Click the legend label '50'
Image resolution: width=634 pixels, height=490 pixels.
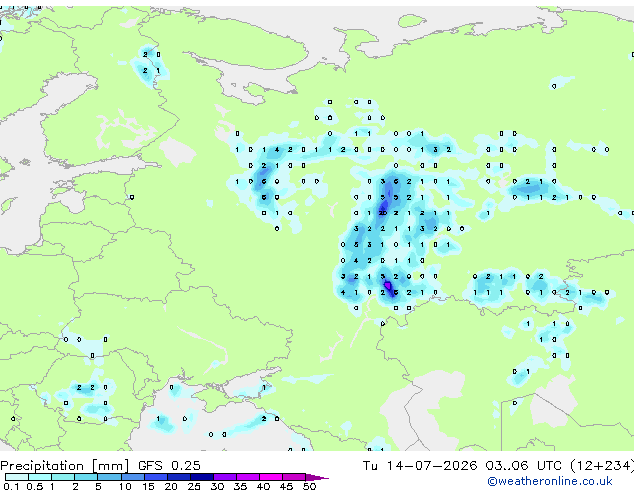coord(310,486)
